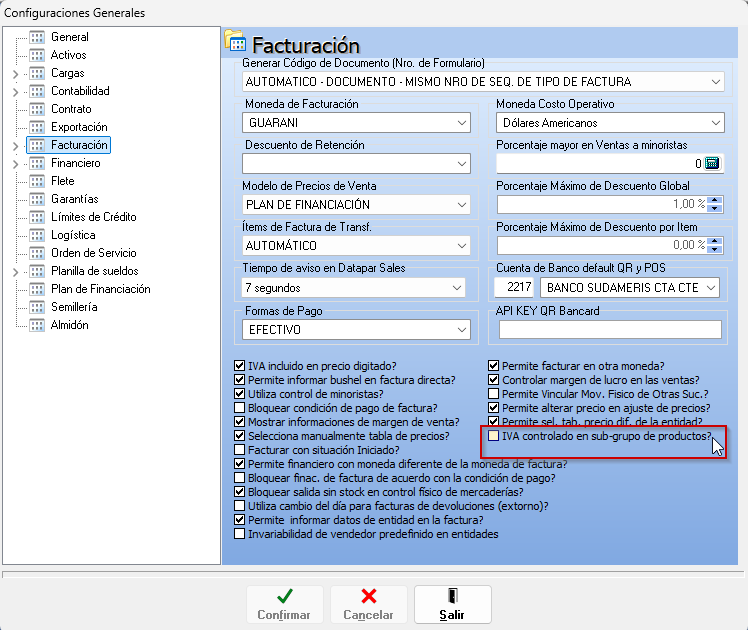The image size is (748, 630).
Task: Click the green checkmark Confirmar icon
Action: pyautogui.click(x=285, y=596)
